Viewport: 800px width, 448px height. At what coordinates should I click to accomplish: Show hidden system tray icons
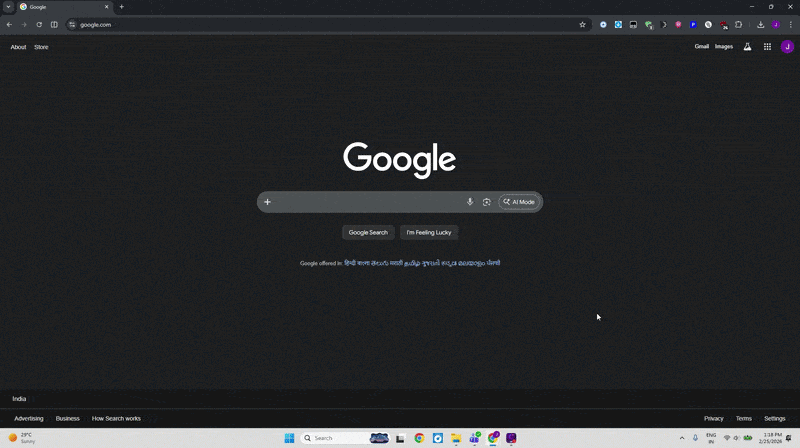(x=682, y=438)
